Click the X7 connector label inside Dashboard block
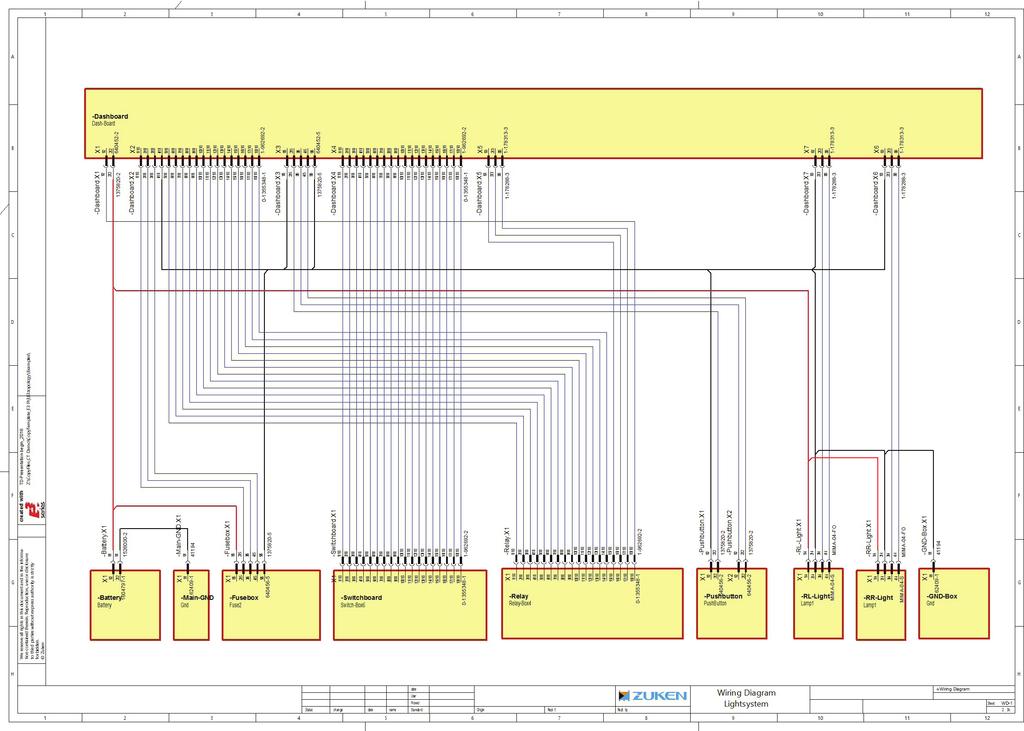Image resolution: width=1024 pixels, height=731 pixels. point(806,150)
